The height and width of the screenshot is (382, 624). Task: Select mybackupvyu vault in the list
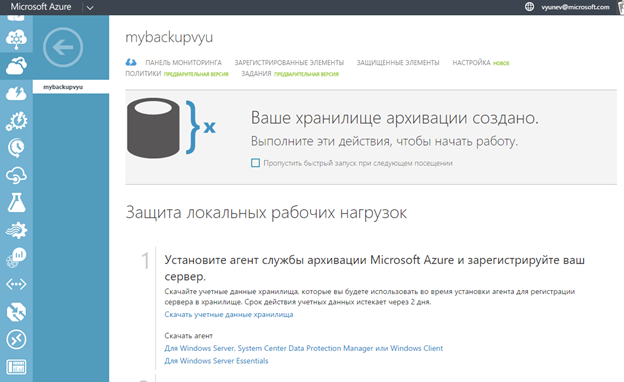point(71,87)
